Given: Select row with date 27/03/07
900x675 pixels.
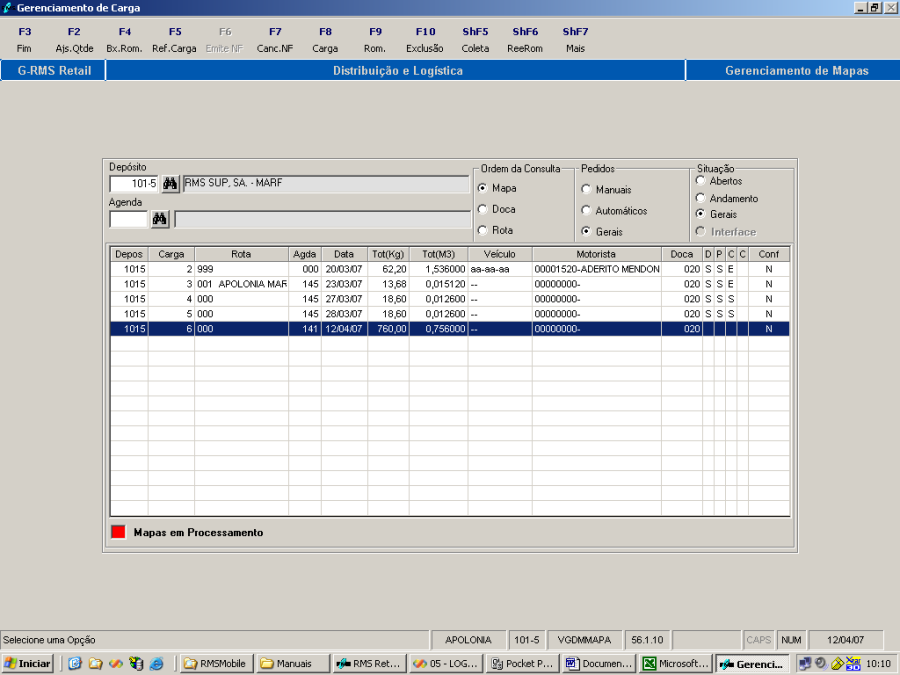Looking at the screenshot, I should click(450, 299).
